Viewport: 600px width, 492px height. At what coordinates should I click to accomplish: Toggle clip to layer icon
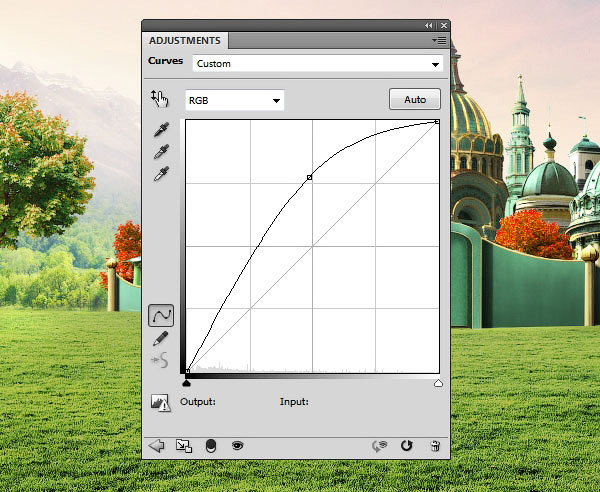coord(211,446)
